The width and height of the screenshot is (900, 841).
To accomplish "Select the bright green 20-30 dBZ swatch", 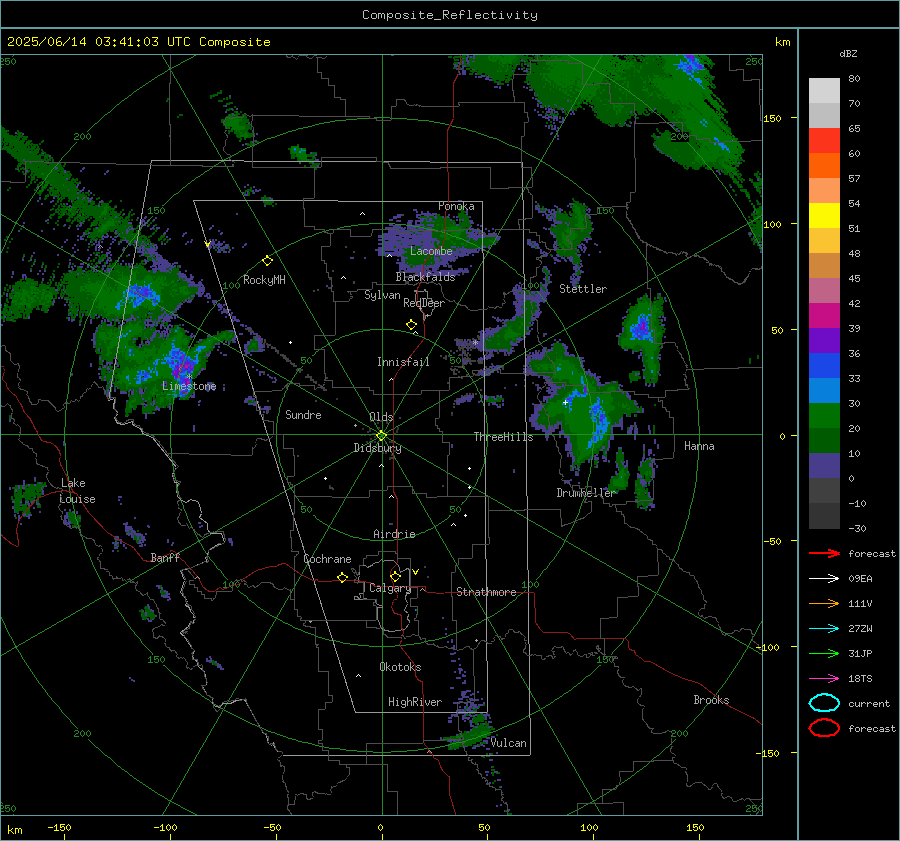I will 824,416.
